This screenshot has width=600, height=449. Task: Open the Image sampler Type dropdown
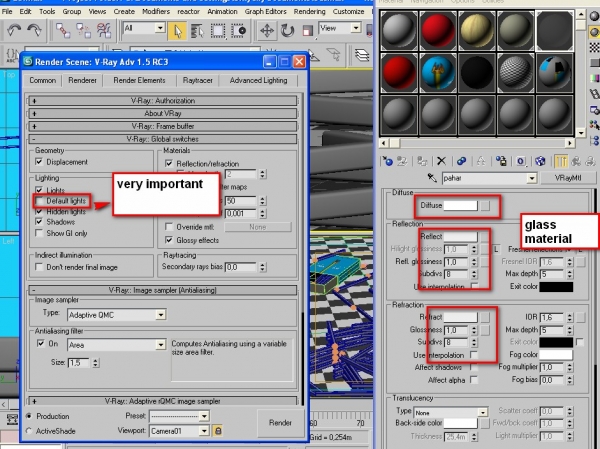click(x=161, y=315)
